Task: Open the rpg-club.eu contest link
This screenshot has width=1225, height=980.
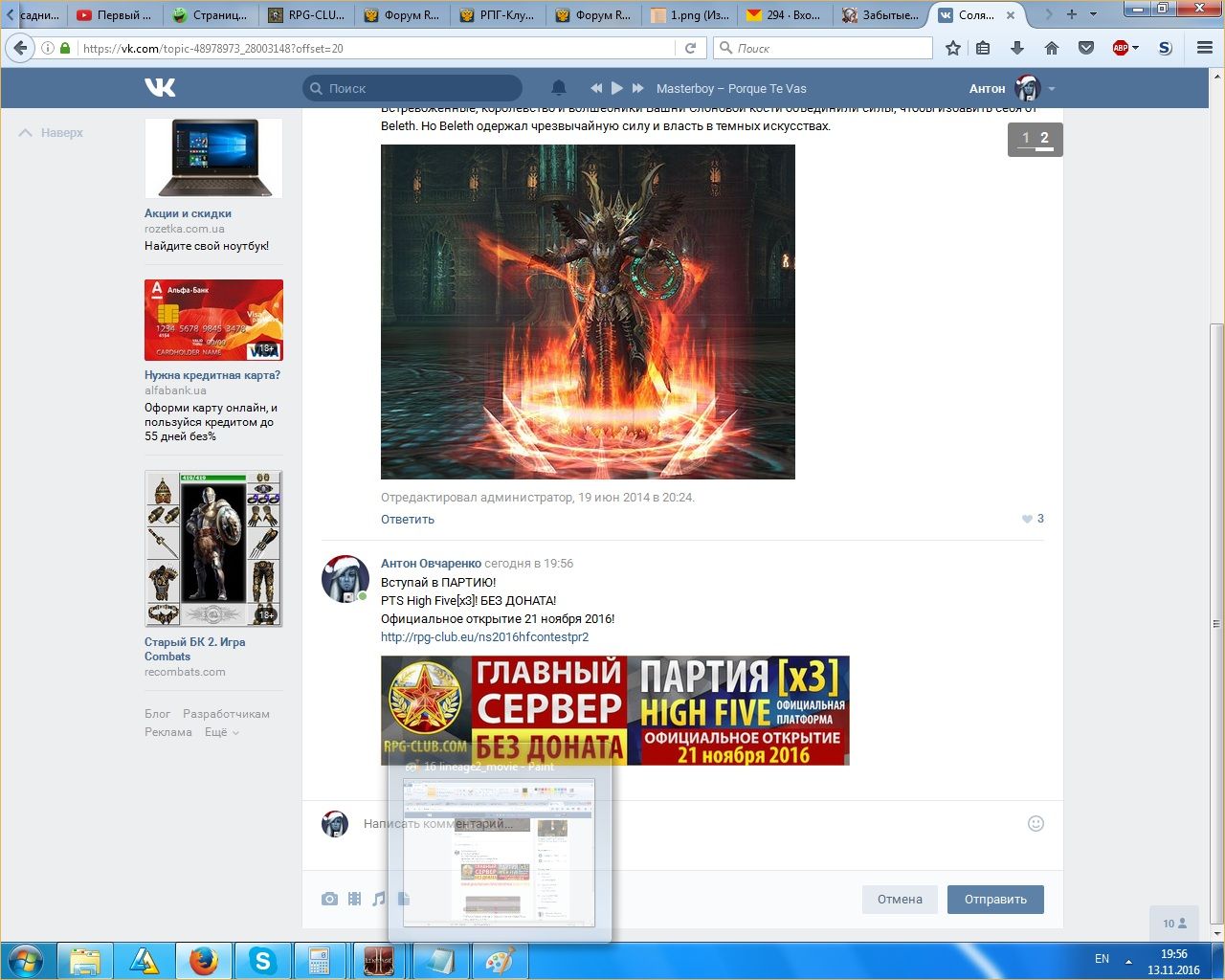Action: click(485, 637)
